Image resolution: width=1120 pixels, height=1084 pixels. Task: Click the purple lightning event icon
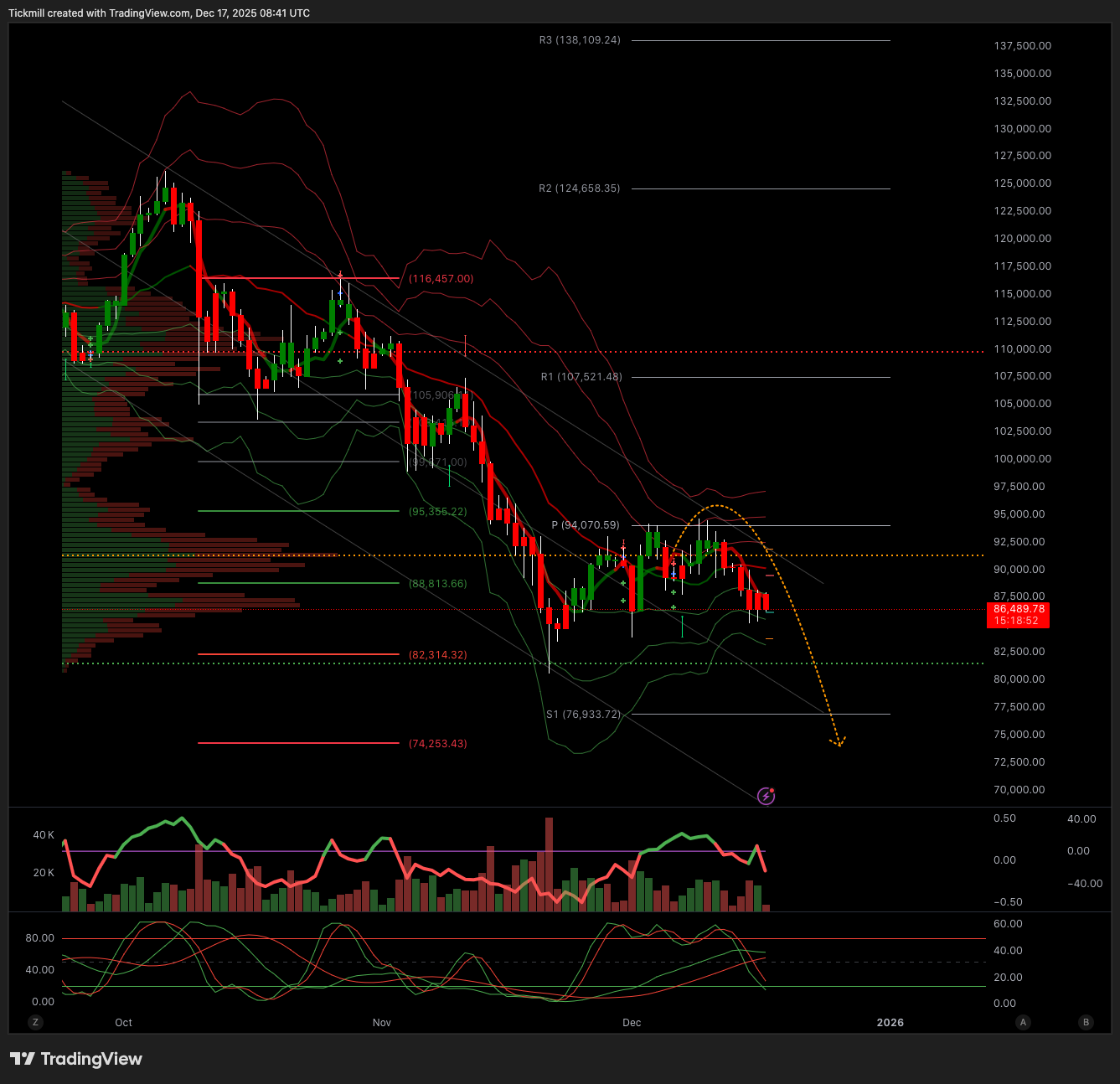766,796
